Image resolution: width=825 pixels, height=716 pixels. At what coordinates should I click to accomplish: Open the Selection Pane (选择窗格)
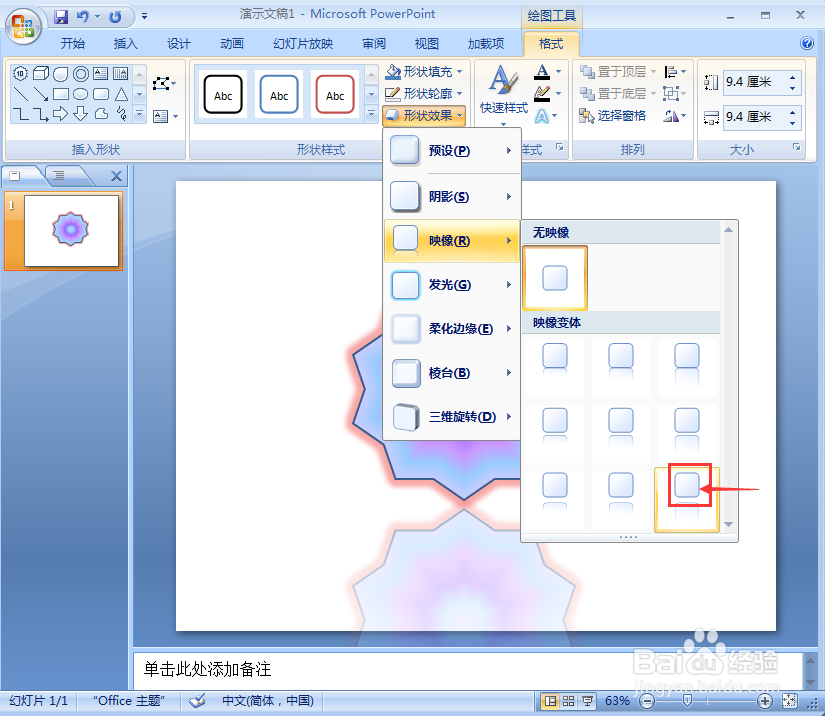coord(612,116)
